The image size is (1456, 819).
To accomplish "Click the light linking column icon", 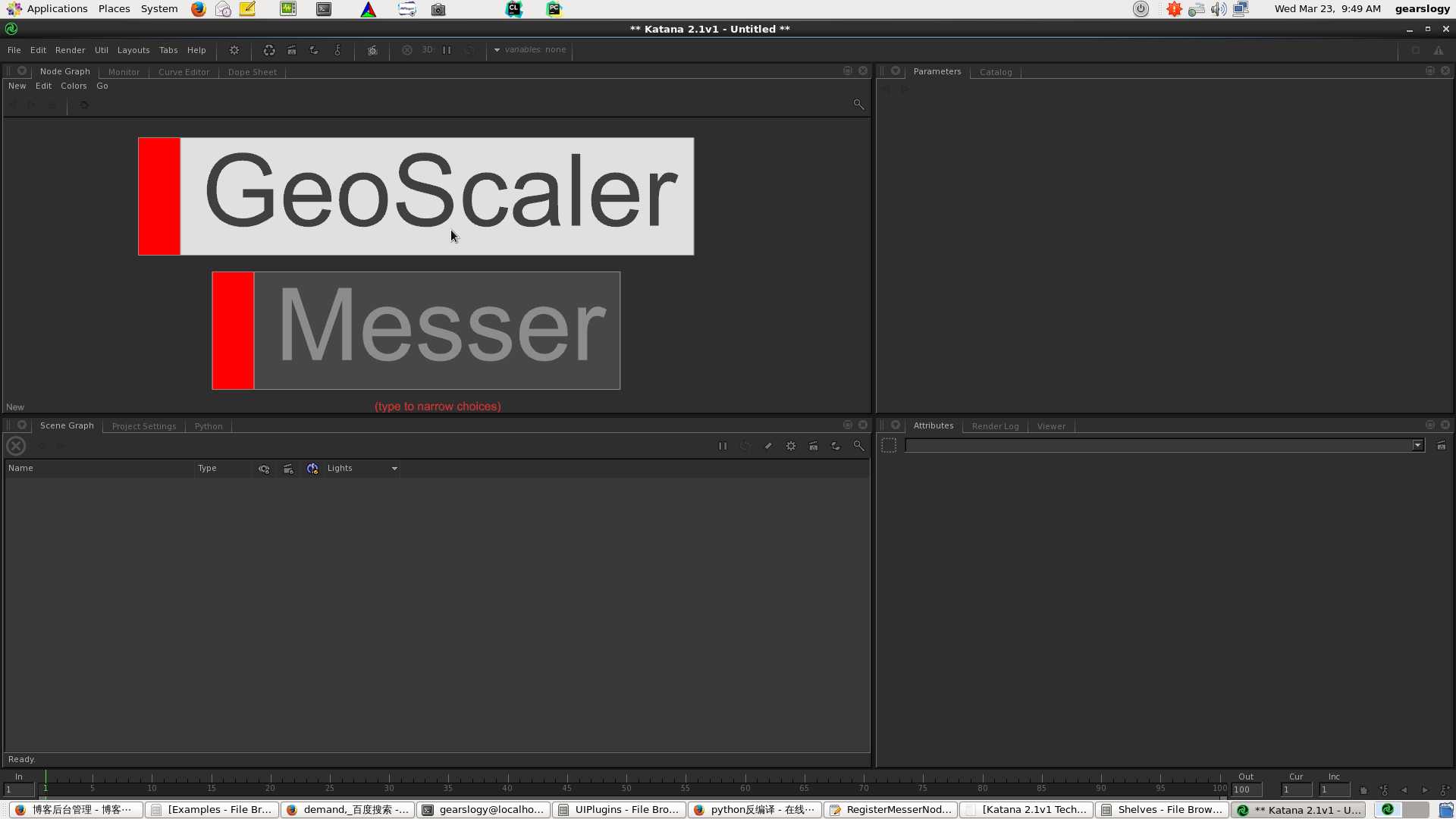I will coord(312,469).
